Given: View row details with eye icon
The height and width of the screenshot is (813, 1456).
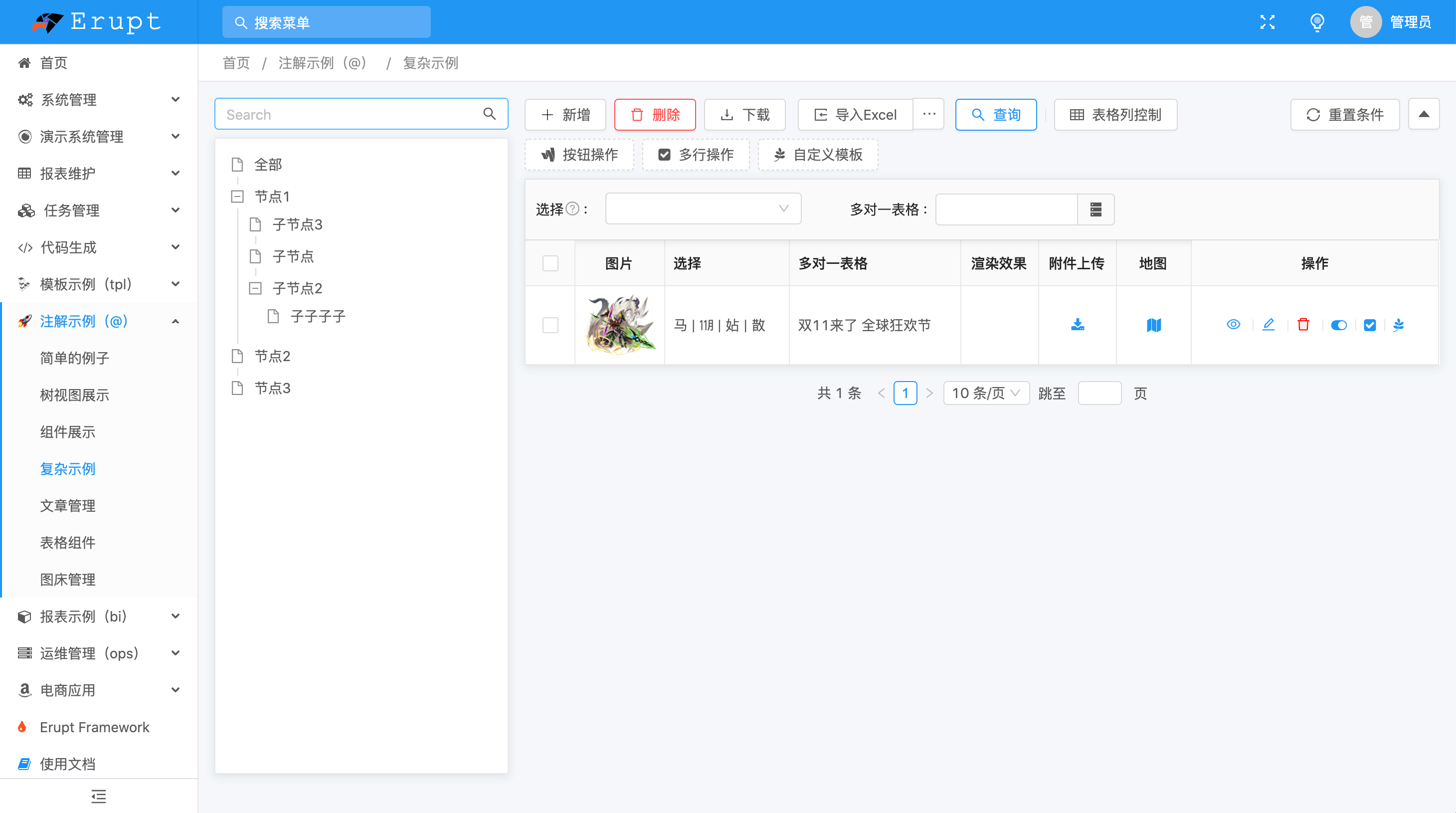Looking at the screenshot, I should [x=1233, y=325].
